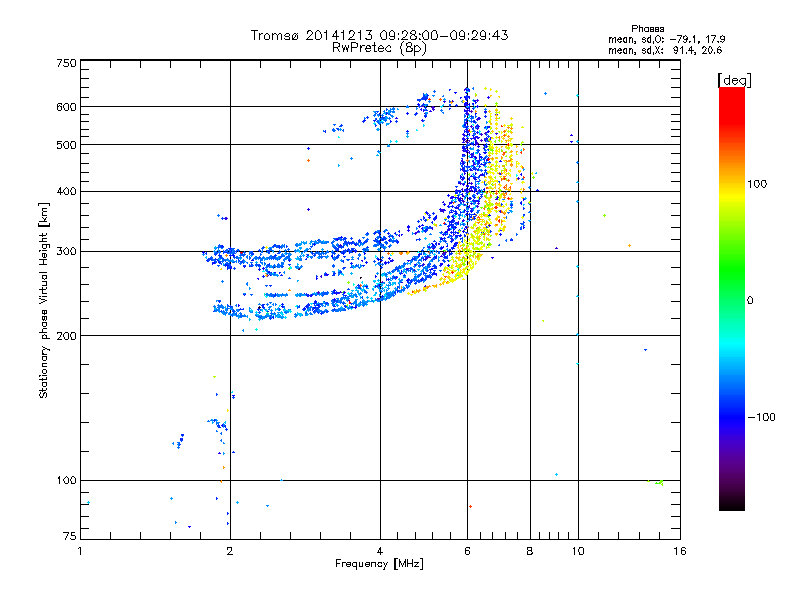Click y-axis label '75'
The height and width of the screenshot is (600, 800).
tap(70, 536)
